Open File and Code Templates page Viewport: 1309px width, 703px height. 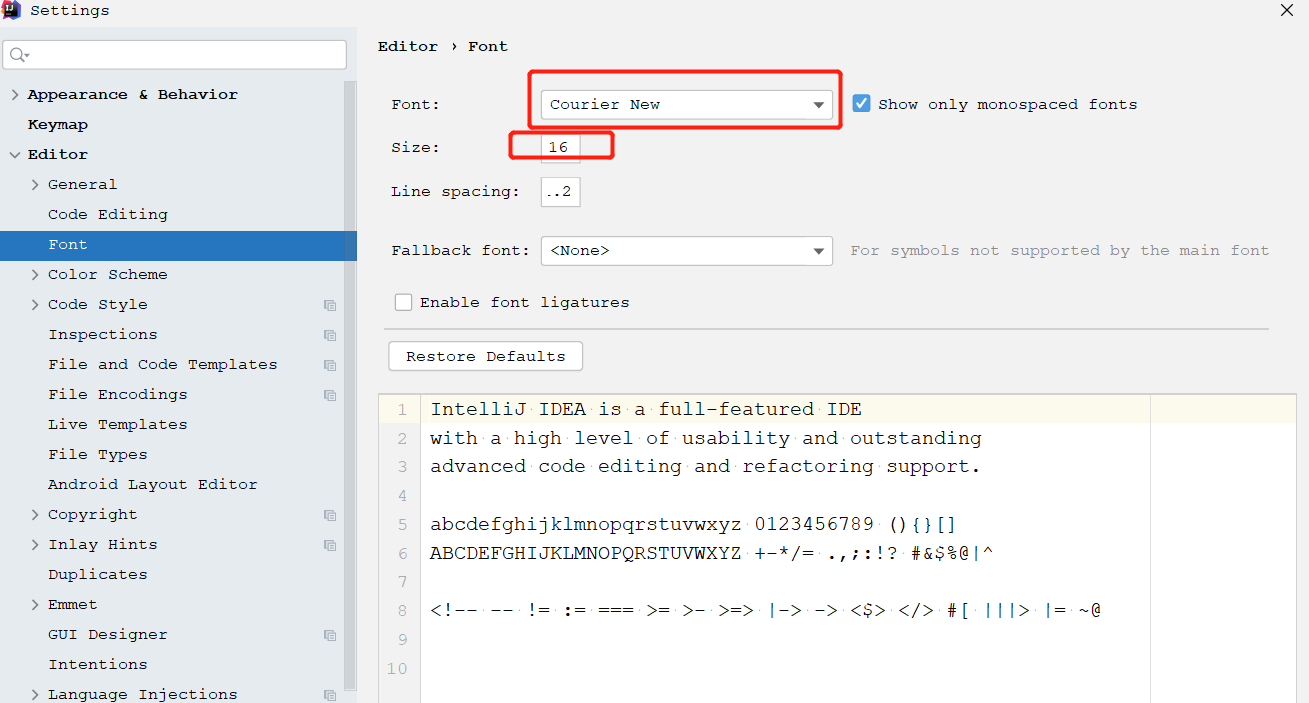(x=163, y=365)
